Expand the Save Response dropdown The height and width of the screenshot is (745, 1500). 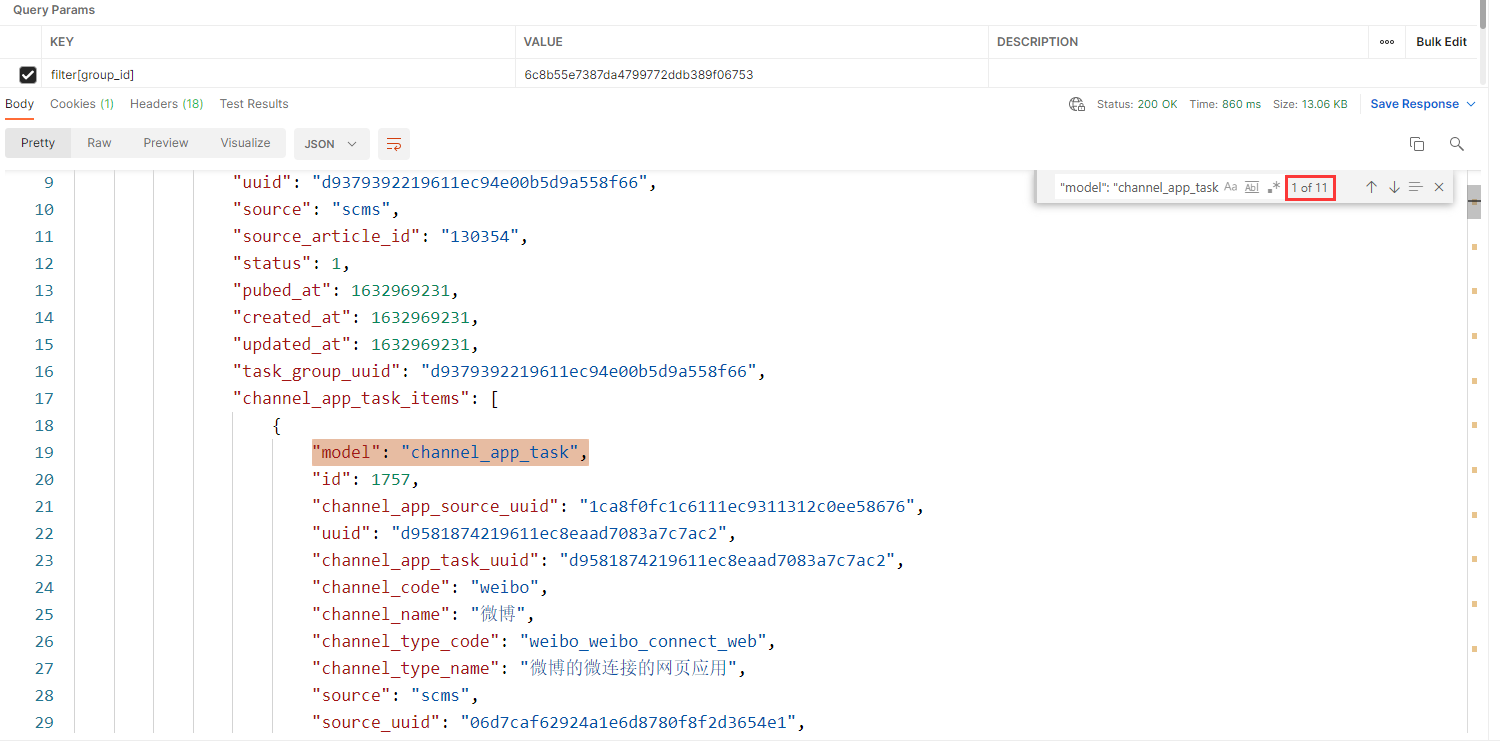click(x=1471, y=104)
